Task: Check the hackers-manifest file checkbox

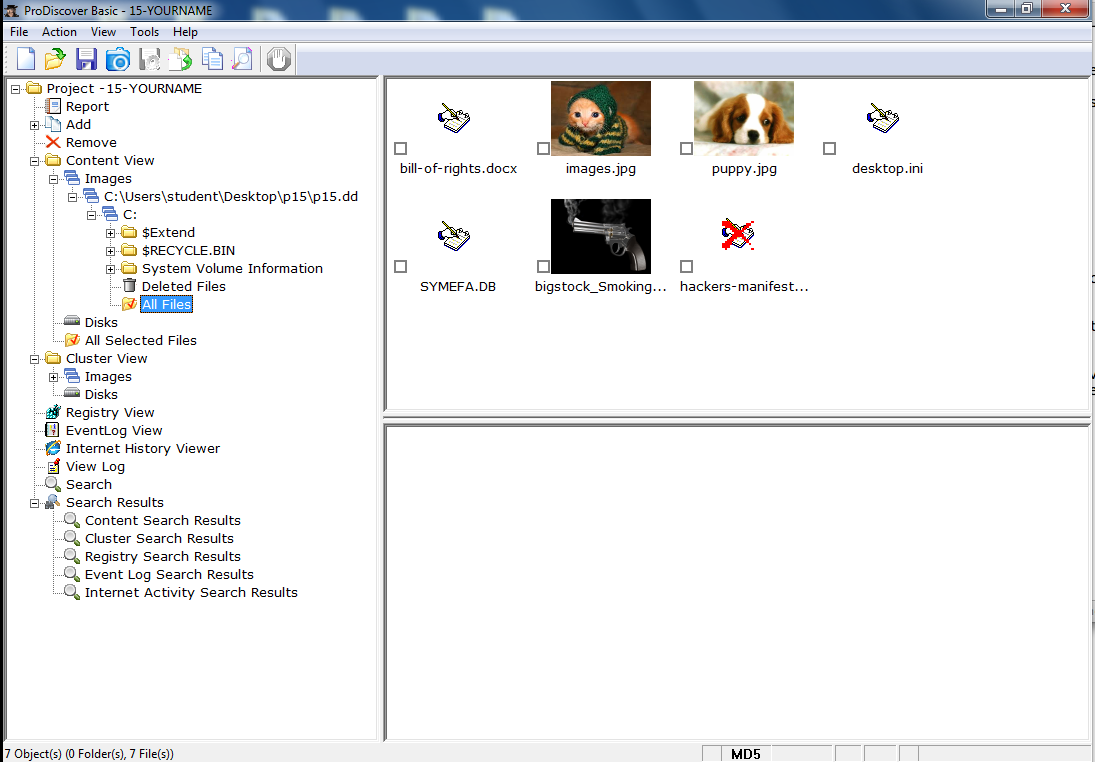Action: tap(686, 267)
